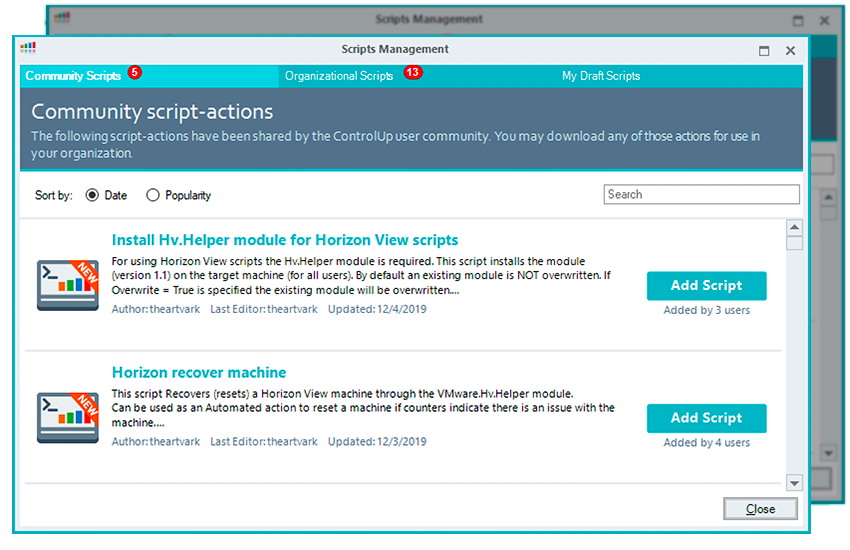
Task: Click 'Added by 4 users' text
Action: click(x=706, y=443)
